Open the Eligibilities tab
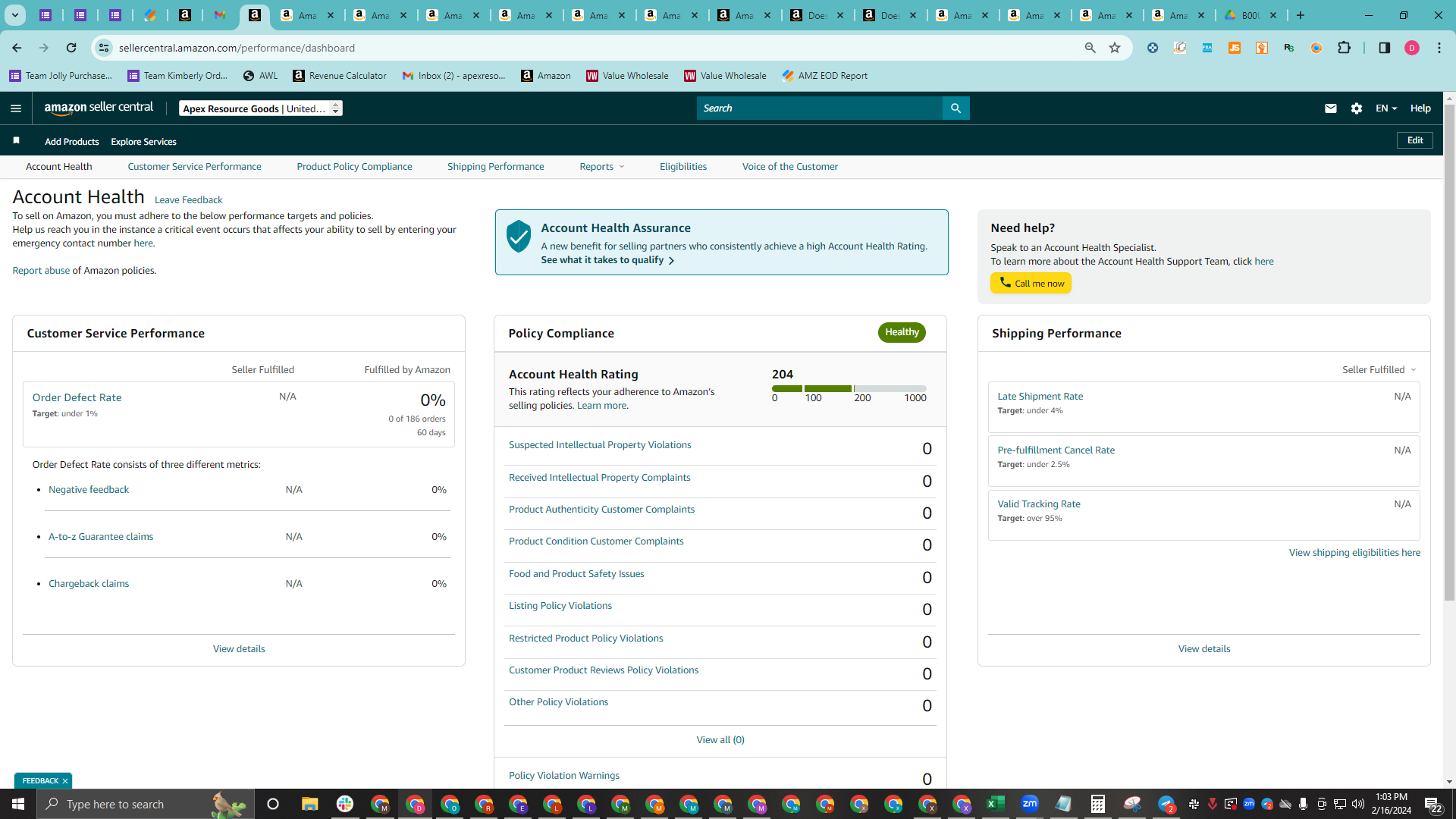Viewport: 1456px width, 819px height. (x=683, y=167)
